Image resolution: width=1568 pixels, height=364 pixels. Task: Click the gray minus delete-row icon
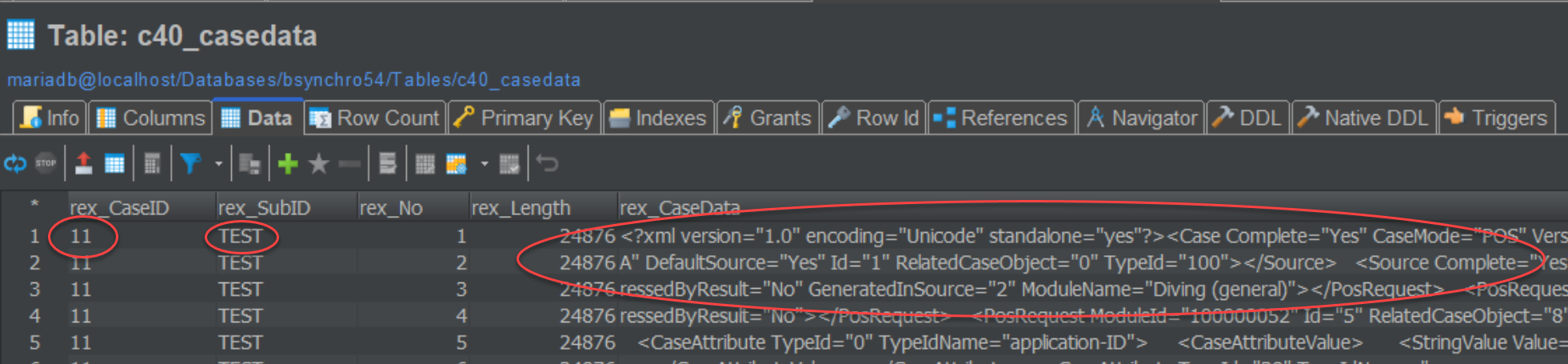[349, 164]
